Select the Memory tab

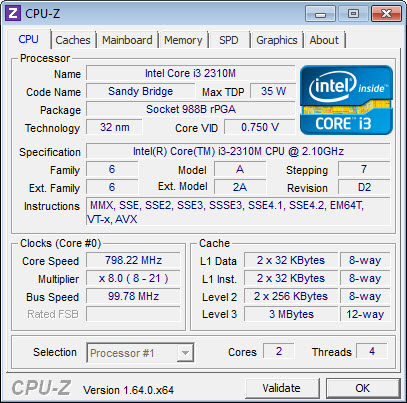point(183,40)
